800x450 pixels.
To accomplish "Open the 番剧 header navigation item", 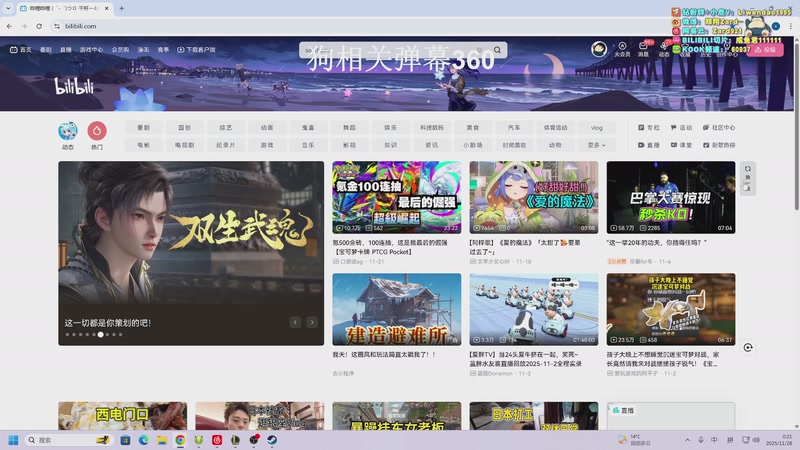I will pyautogui.click(x=46, y=49).
